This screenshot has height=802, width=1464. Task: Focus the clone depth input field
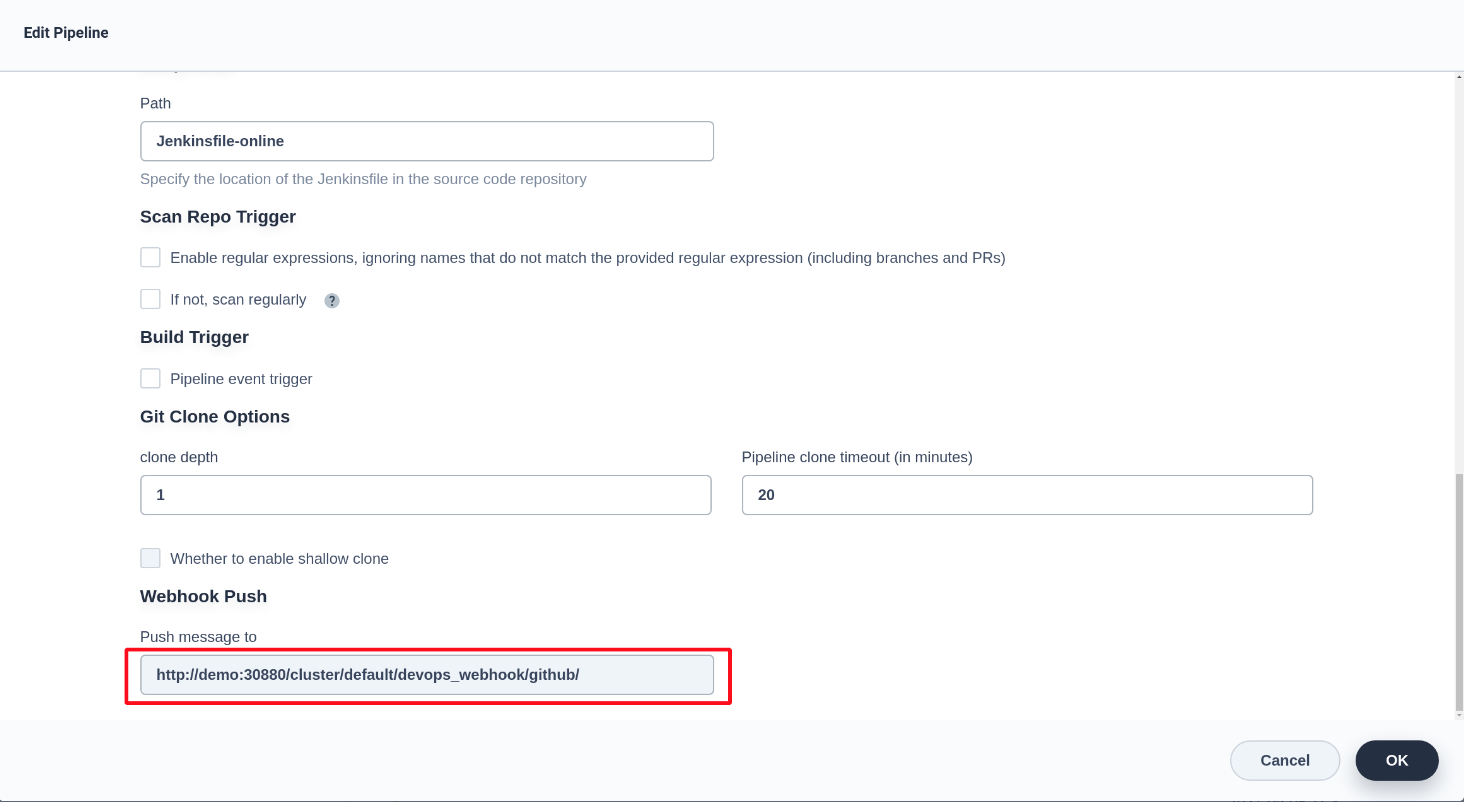coord(426,494)
